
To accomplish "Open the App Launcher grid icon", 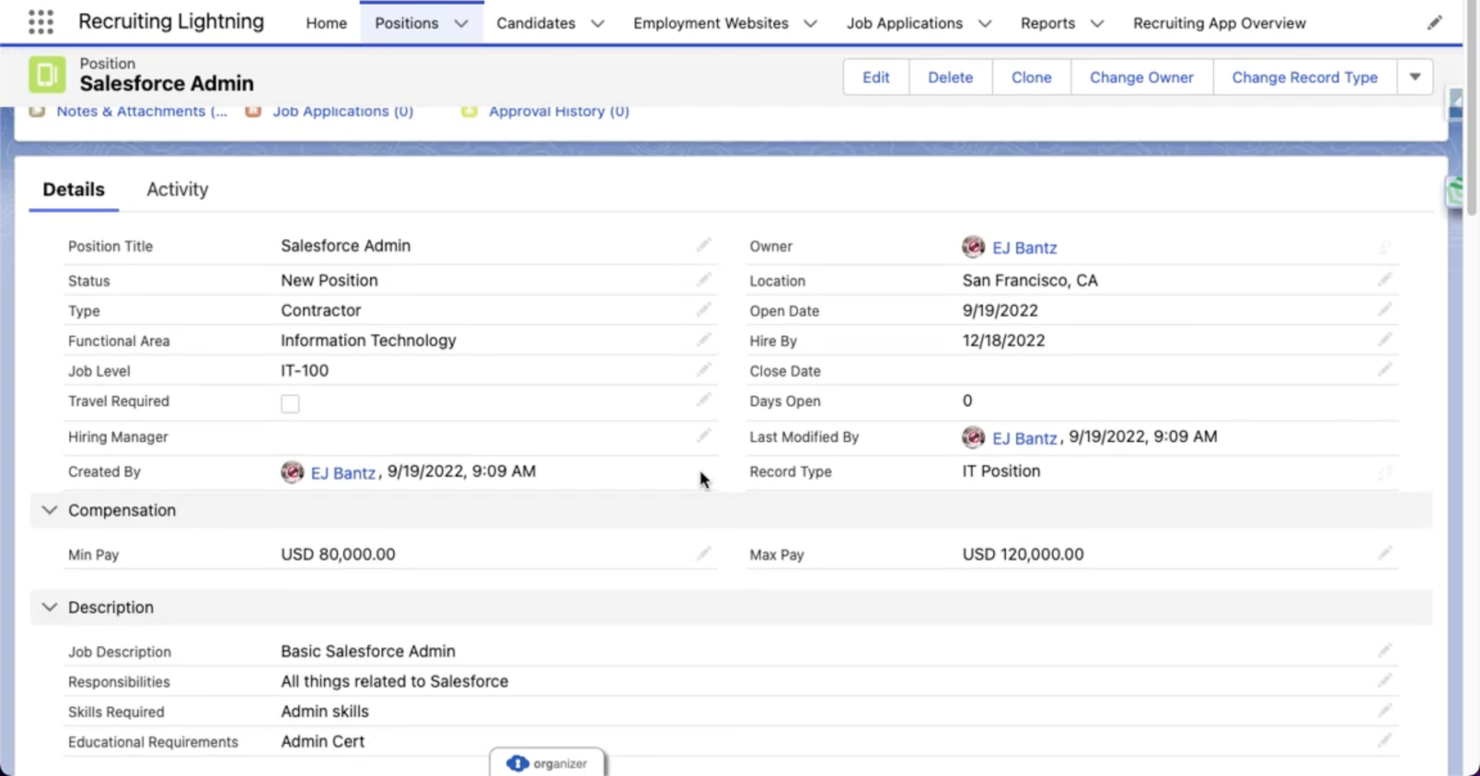I will (x=41, y=22).
